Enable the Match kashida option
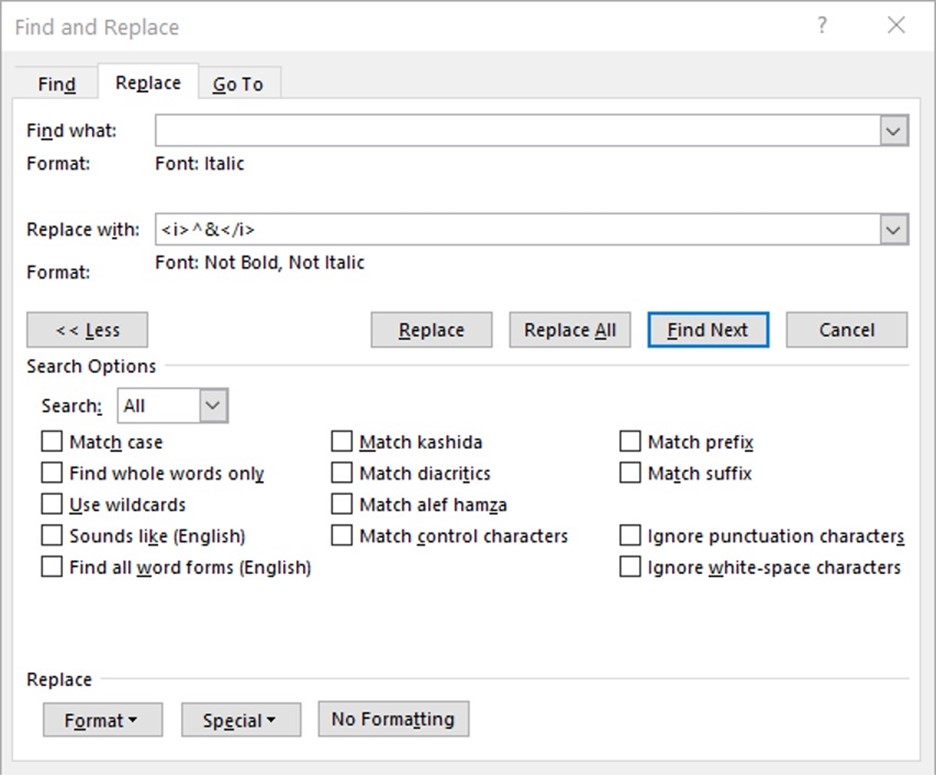This screenshot has height=776, width=936. [x=341, y=441]
